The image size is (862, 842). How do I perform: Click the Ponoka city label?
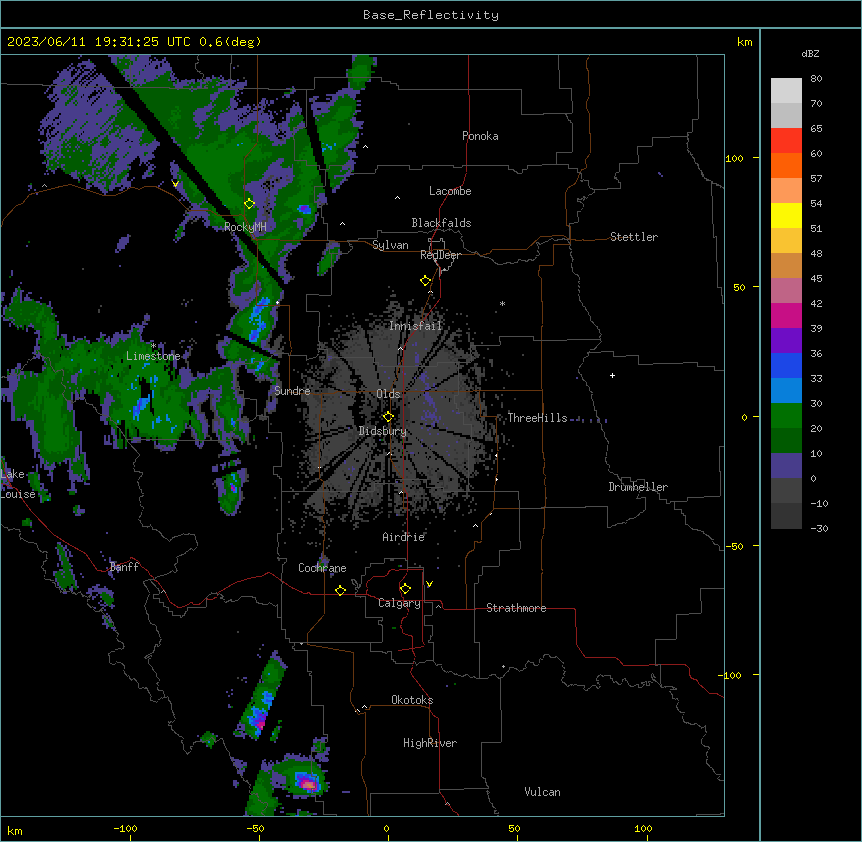(480, 136)
